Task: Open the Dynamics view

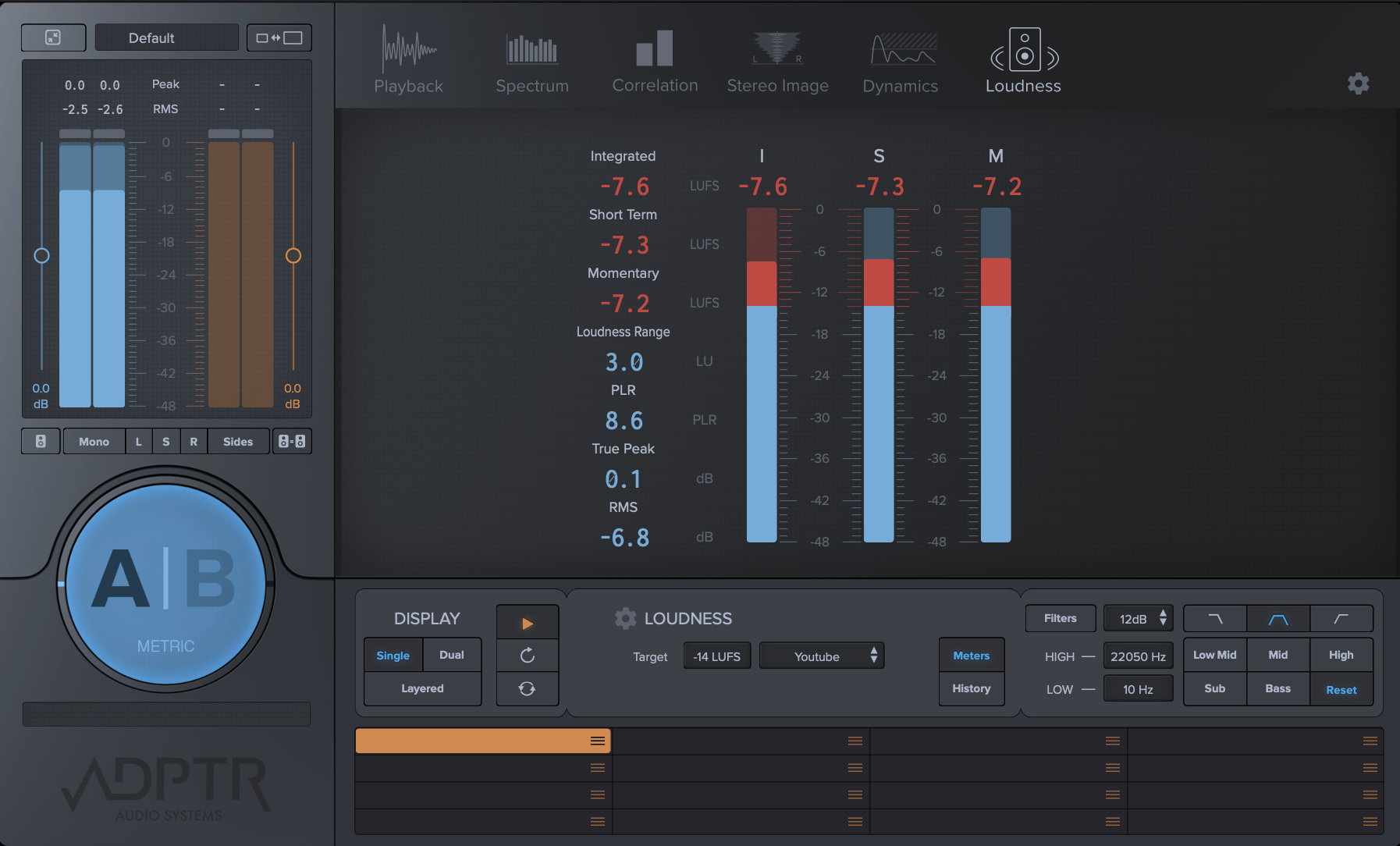Action: click(900, 62)
